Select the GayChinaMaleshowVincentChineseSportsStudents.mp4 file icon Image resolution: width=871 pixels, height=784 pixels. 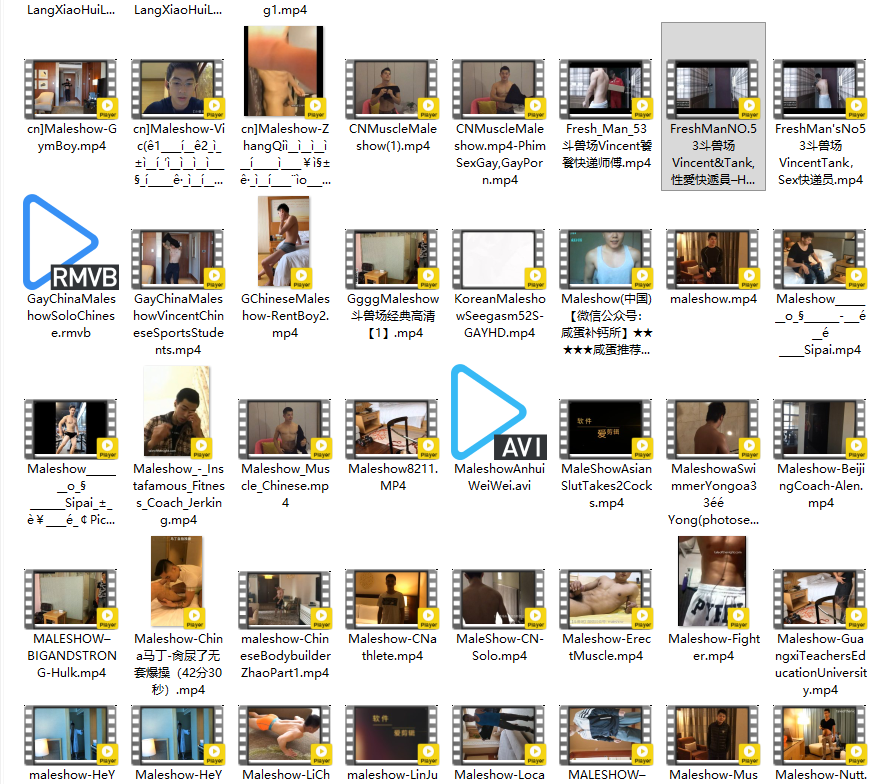tap(177, 258)
